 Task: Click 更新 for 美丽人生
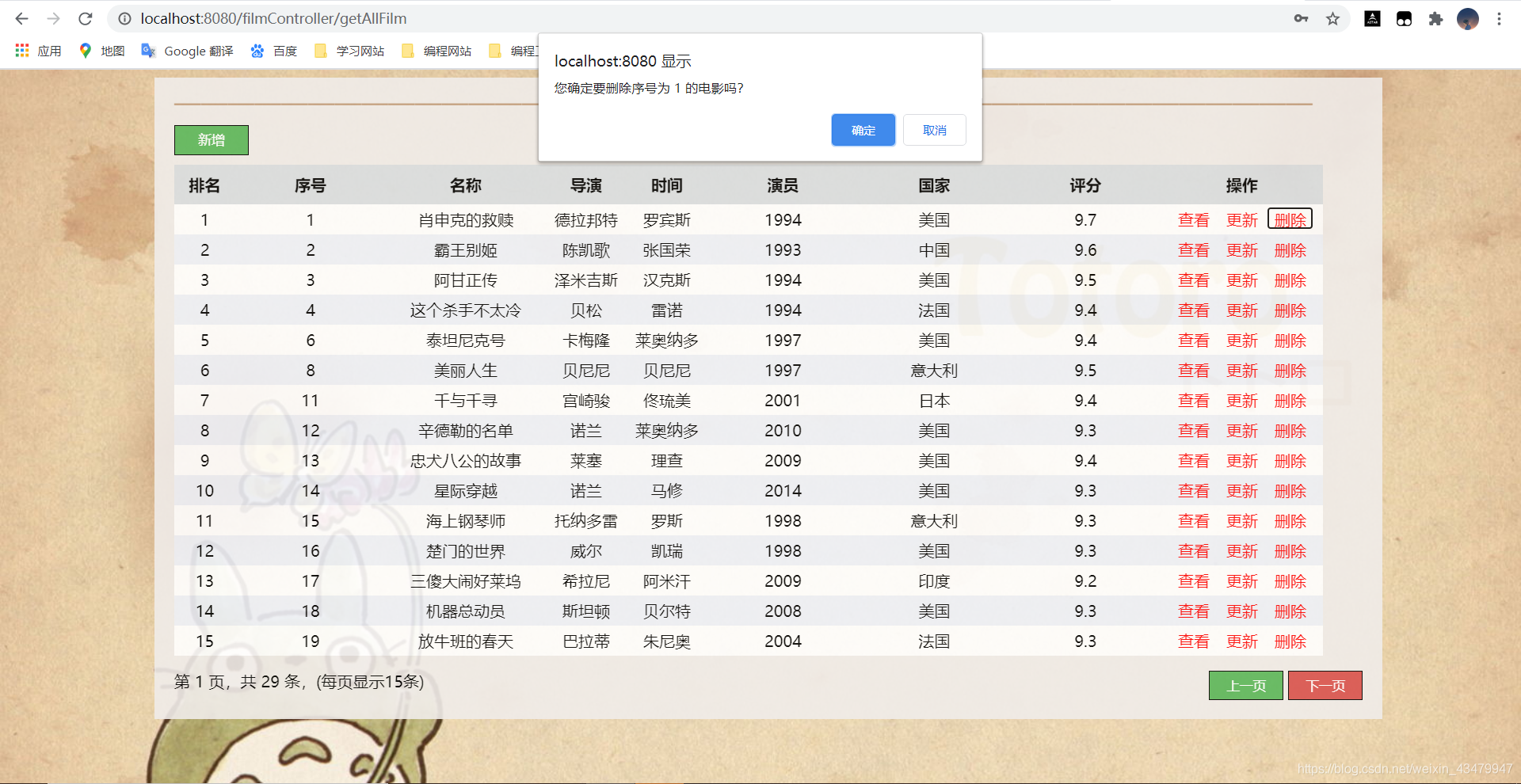pyautogui.click(x=1241, y=371)
